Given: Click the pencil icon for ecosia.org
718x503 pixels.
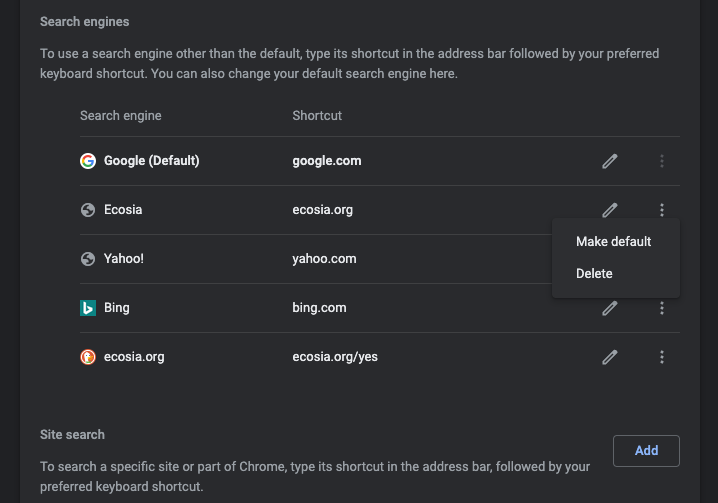Looking at the screenshot, I should tap(610, 357).
